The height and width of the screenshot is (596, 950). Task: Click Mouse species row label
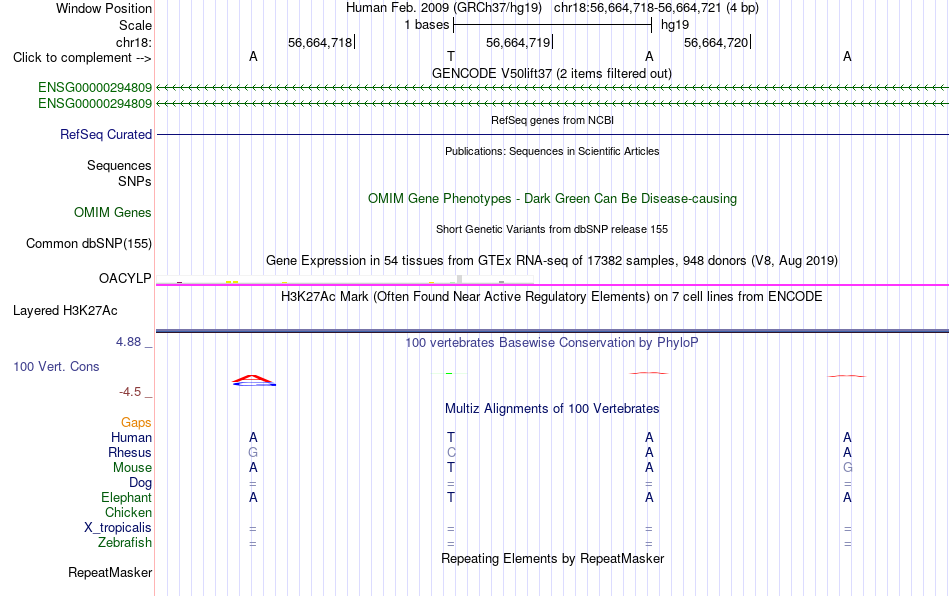(132, 468)
